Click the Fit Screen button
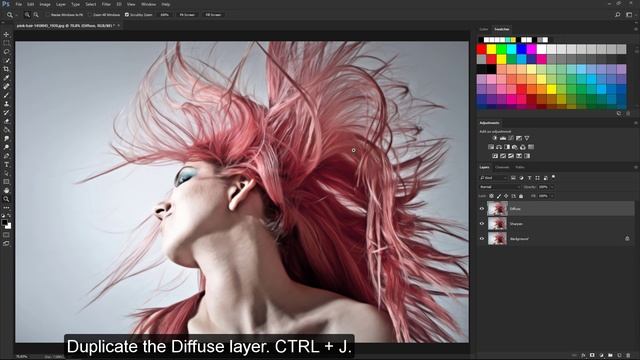 coord(187,15)
